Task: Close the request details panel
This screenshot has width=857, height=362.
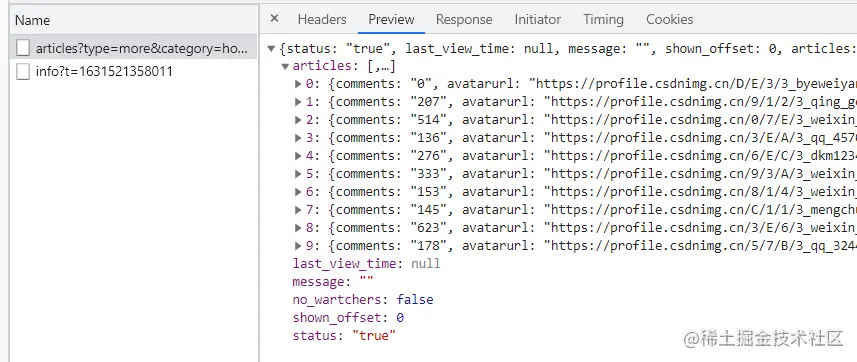Action: (274, 19)
